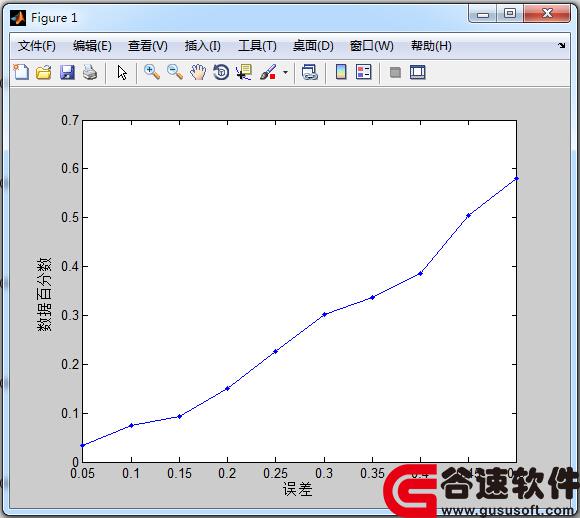
Task: Click the New Figure icon
Action: tap(21, 72)
